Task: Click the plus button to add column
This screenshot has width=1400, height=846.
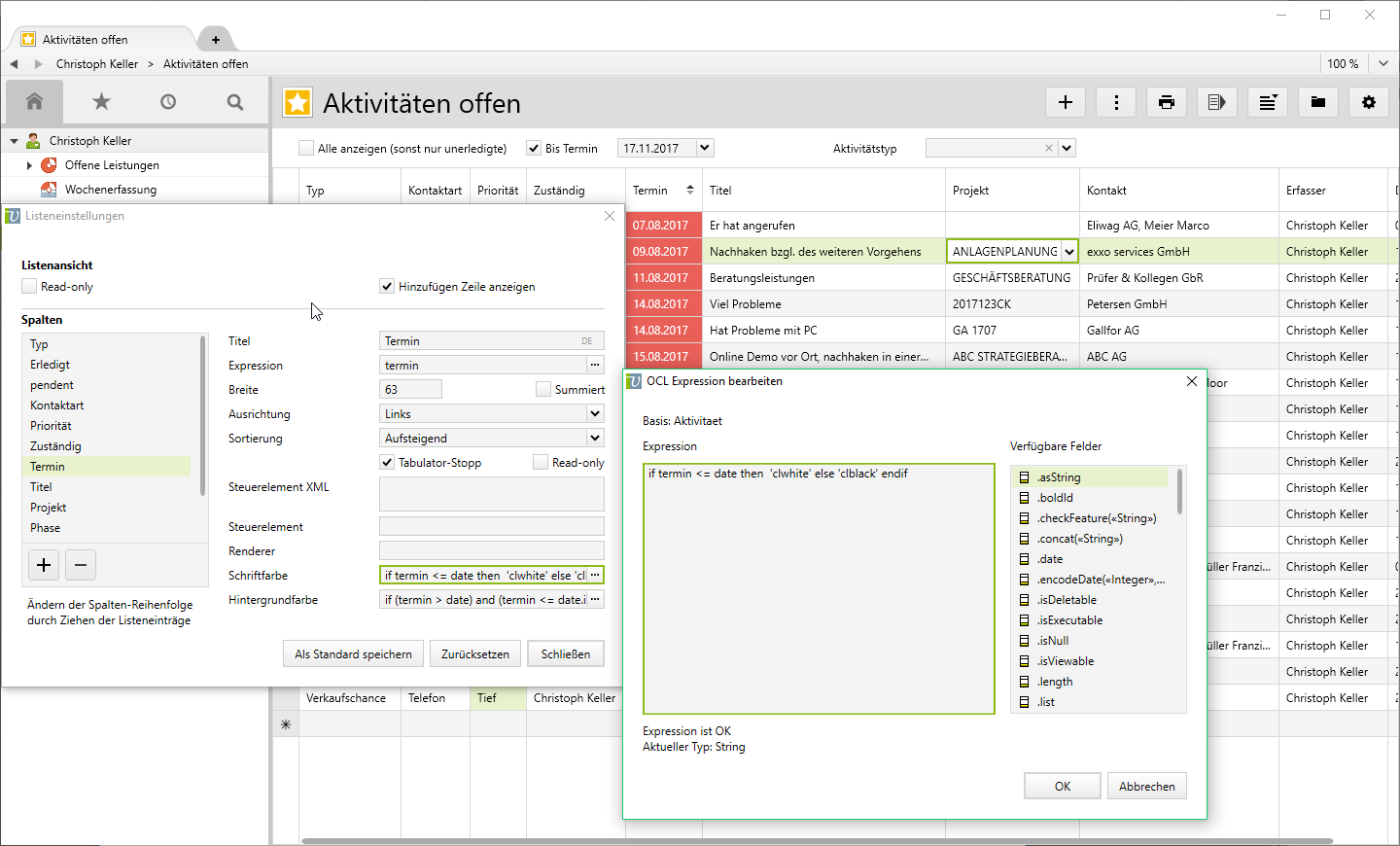Action: pos(44,565)
